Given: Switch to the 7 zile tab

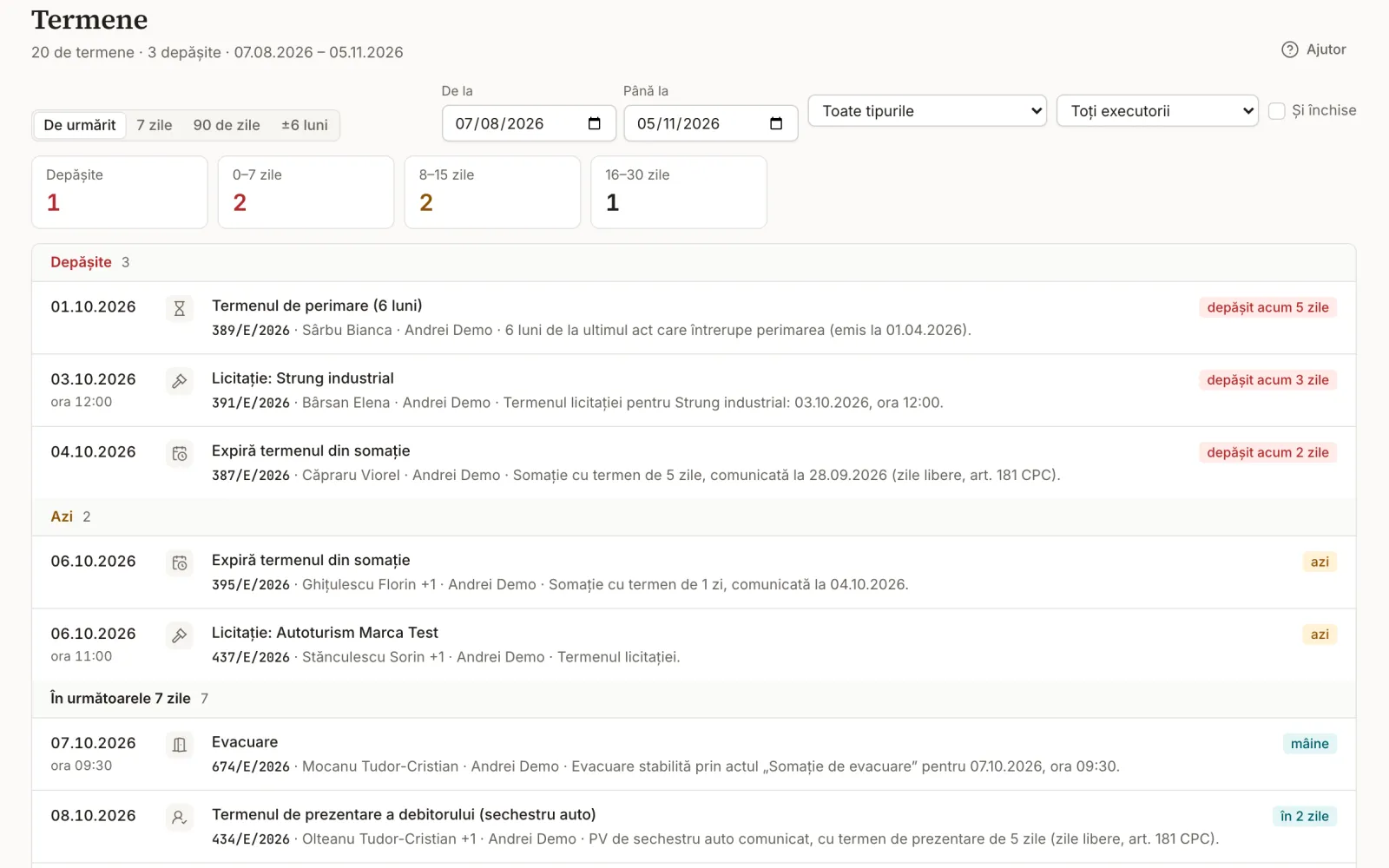Looking at the screenshot, I should 155,125.
